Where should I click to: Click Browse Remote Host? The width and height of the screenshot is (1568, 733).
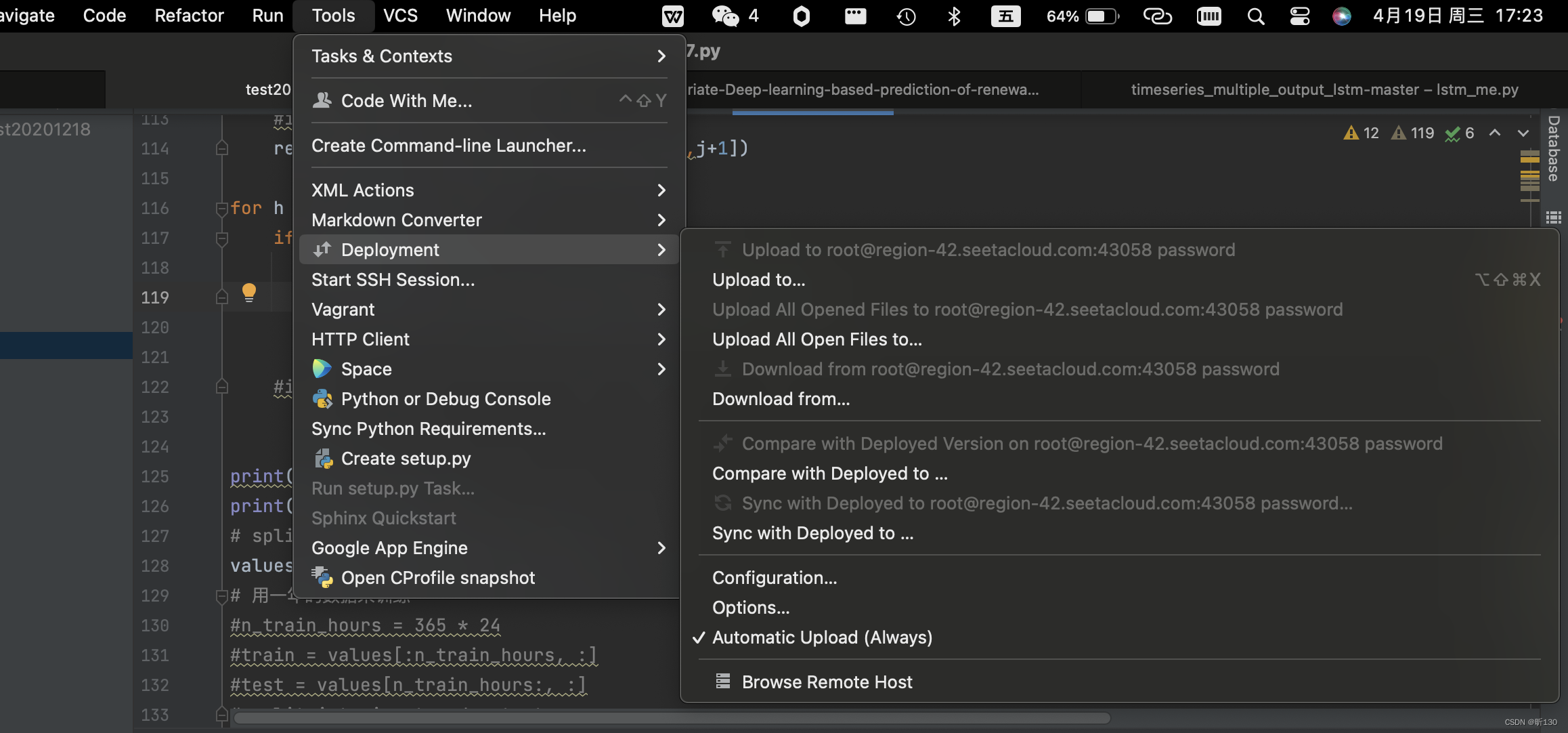827,682
